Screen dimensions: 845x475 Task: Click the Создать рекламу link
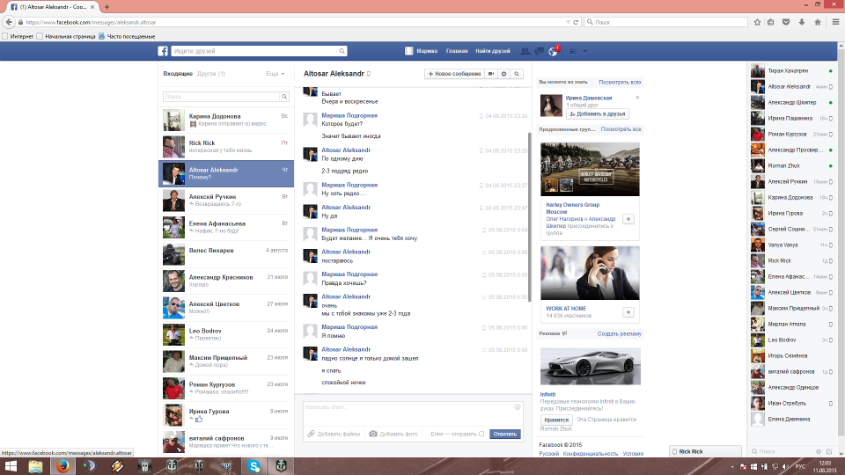pyautogui.click(x=619, y=334)
